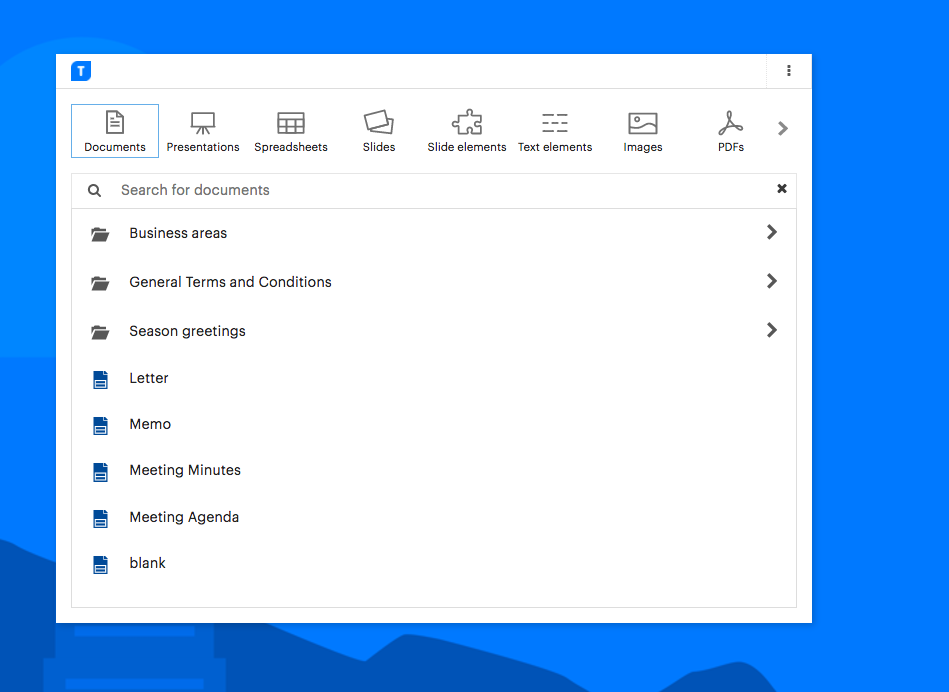The height and width of the screenshot is (692, 949).
Task: Open the Slide elements category
Action: [x=467, y=131]
